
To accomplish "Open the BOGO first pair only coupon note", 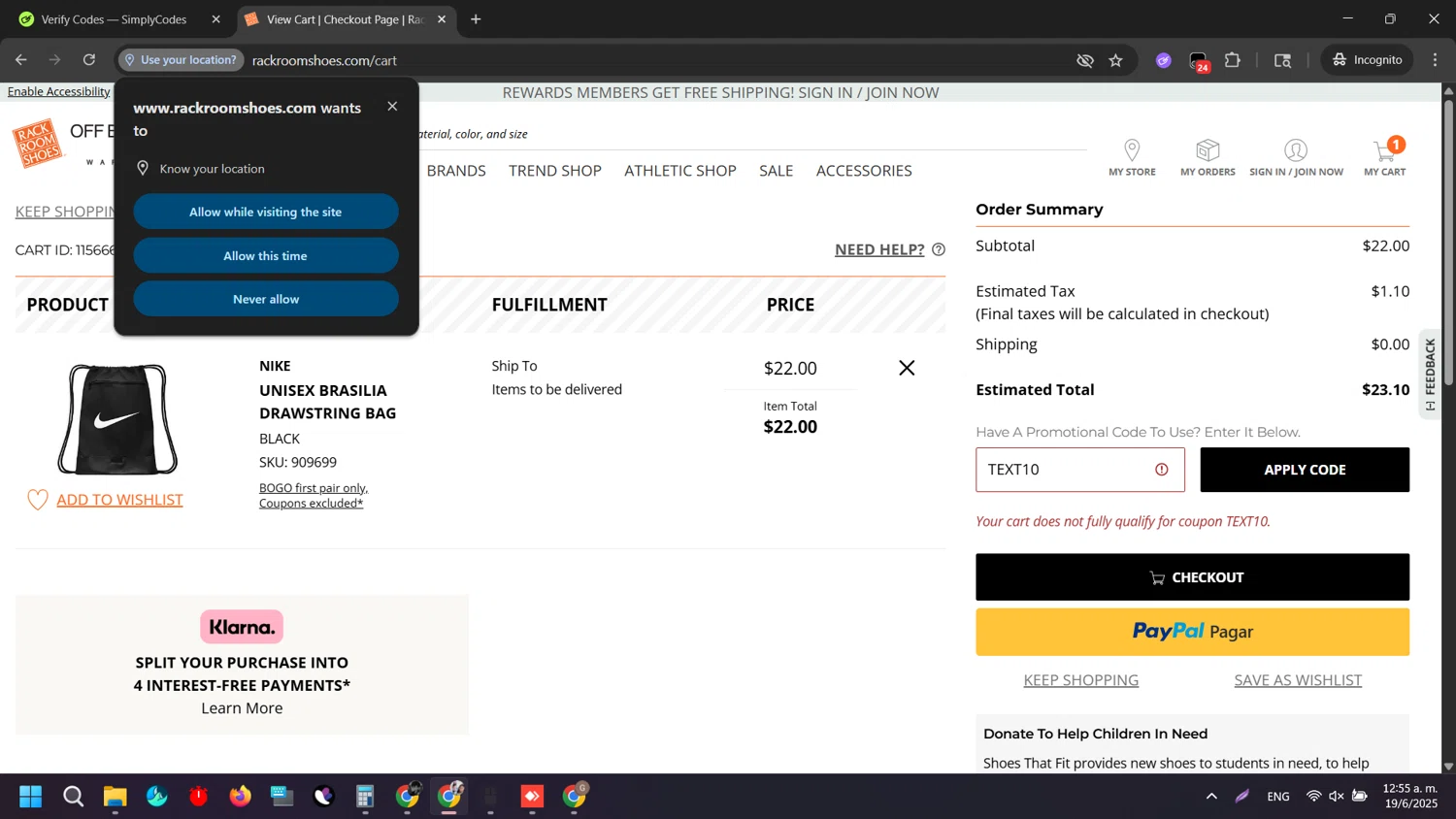I will (x=314, y=495).
